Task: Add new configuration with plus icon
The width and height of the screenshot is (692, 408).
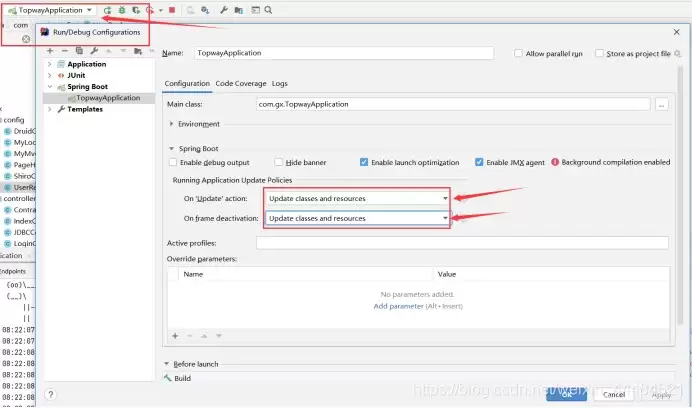Action: [x=50, y=51]
